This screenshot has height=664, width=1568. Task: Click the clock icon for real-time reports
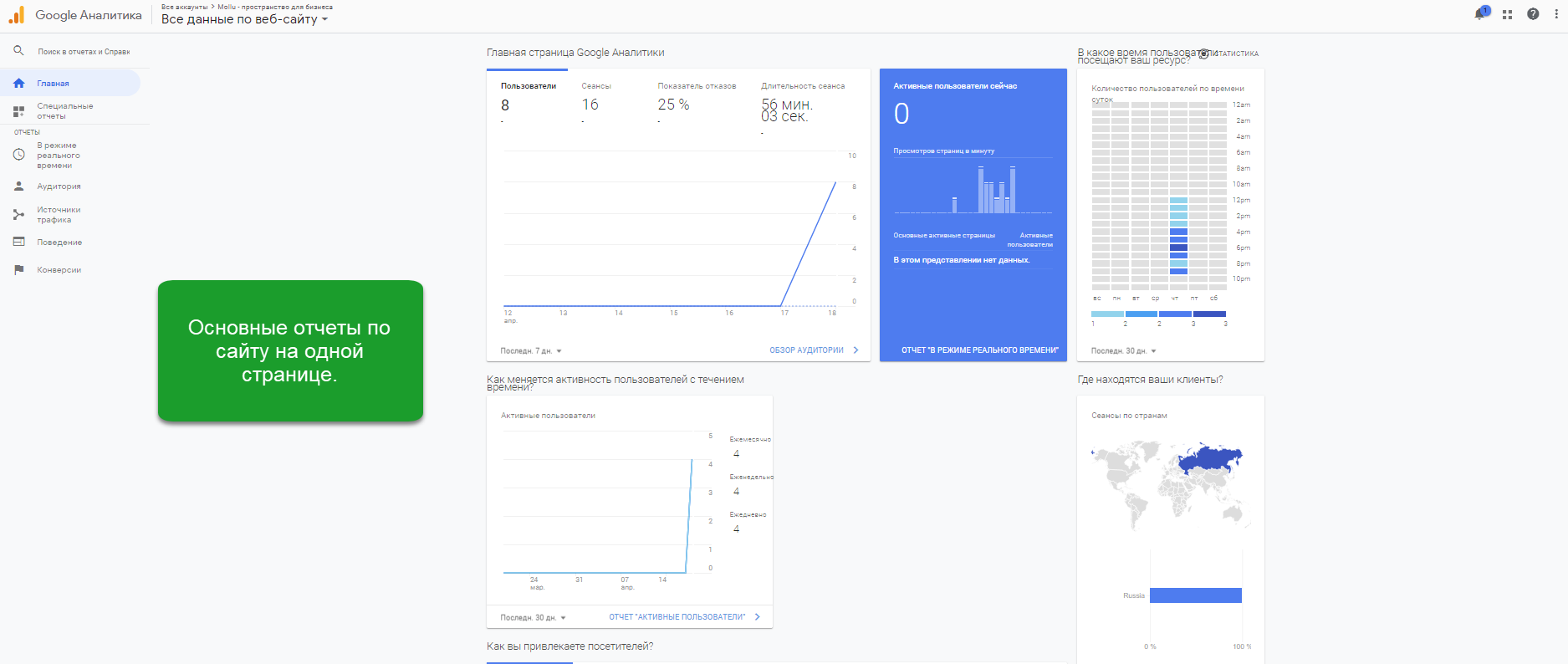point(19,155)
